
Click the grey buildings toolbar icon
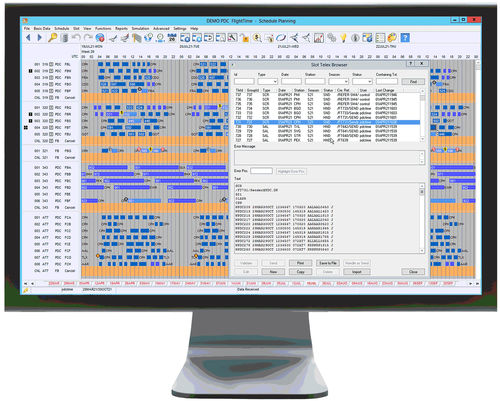(x=136, y=38)
